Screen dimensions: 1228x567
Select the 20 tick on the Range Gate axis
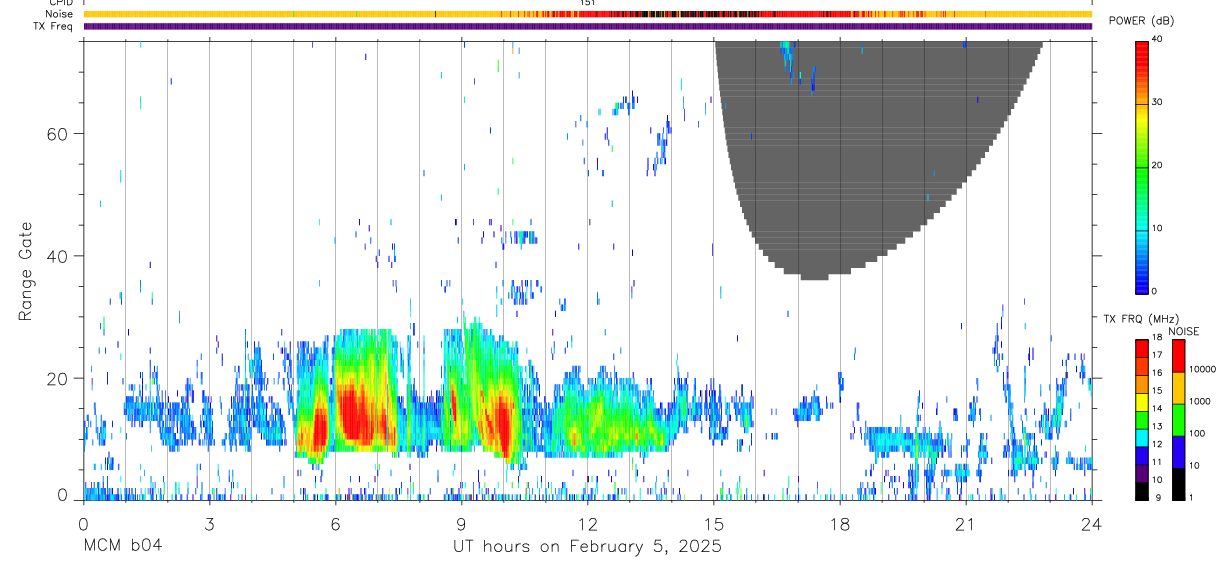click(x=56, y=378)
